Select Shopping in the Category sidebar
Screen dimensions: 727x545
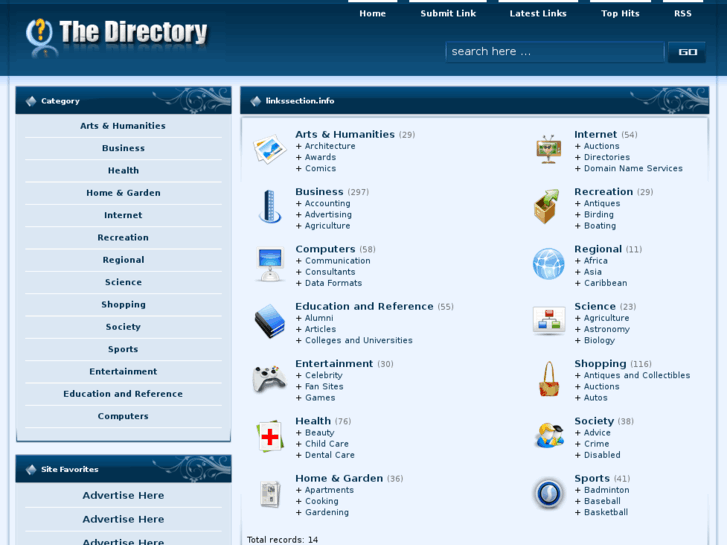click(123, 304)
